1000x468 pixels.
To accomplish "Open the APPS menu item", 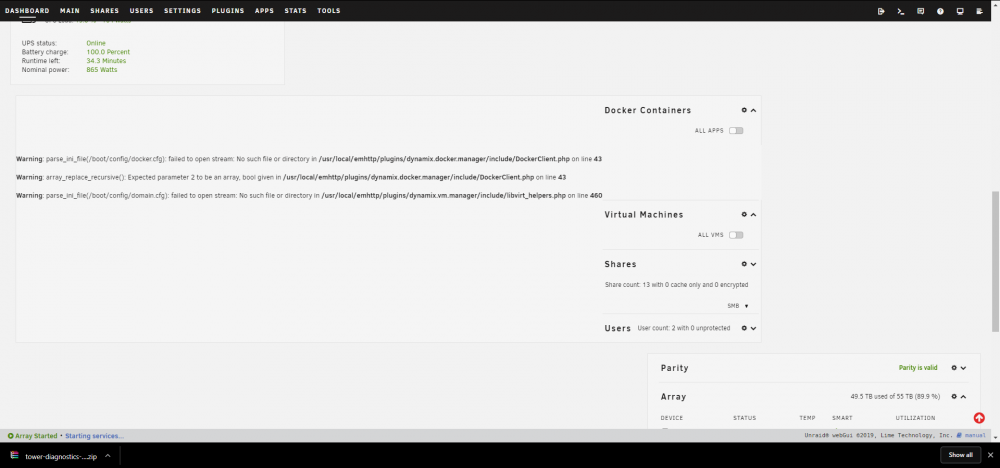I will click(264, 11).
